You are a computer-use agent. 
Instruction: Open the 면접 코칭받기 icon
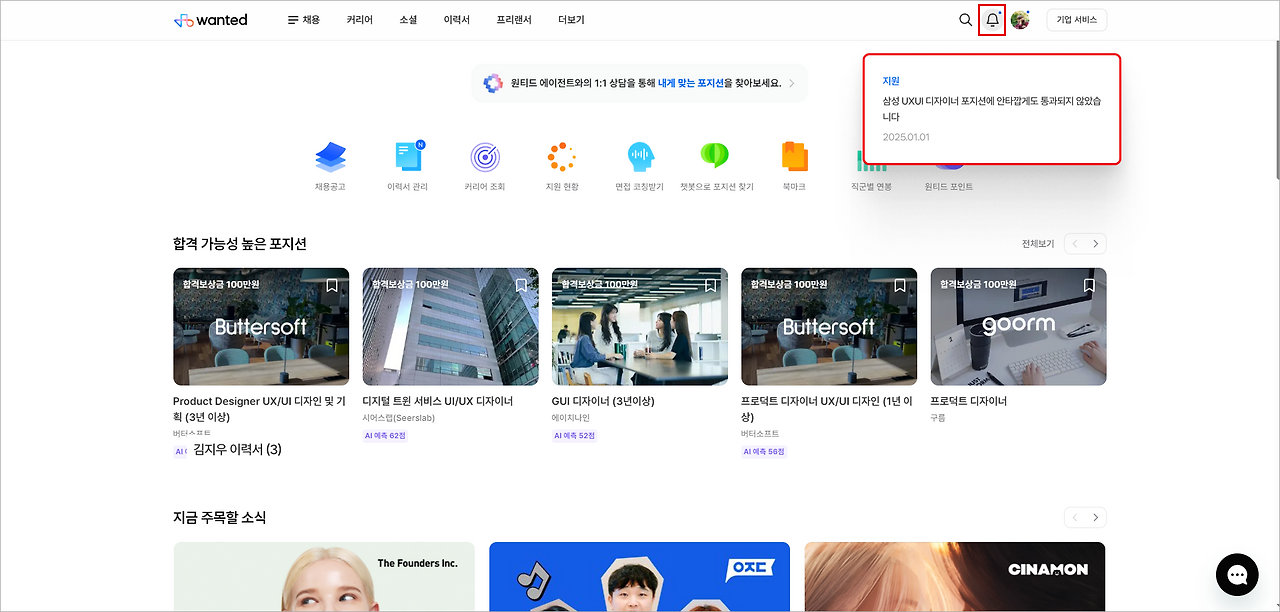(640, 157)
